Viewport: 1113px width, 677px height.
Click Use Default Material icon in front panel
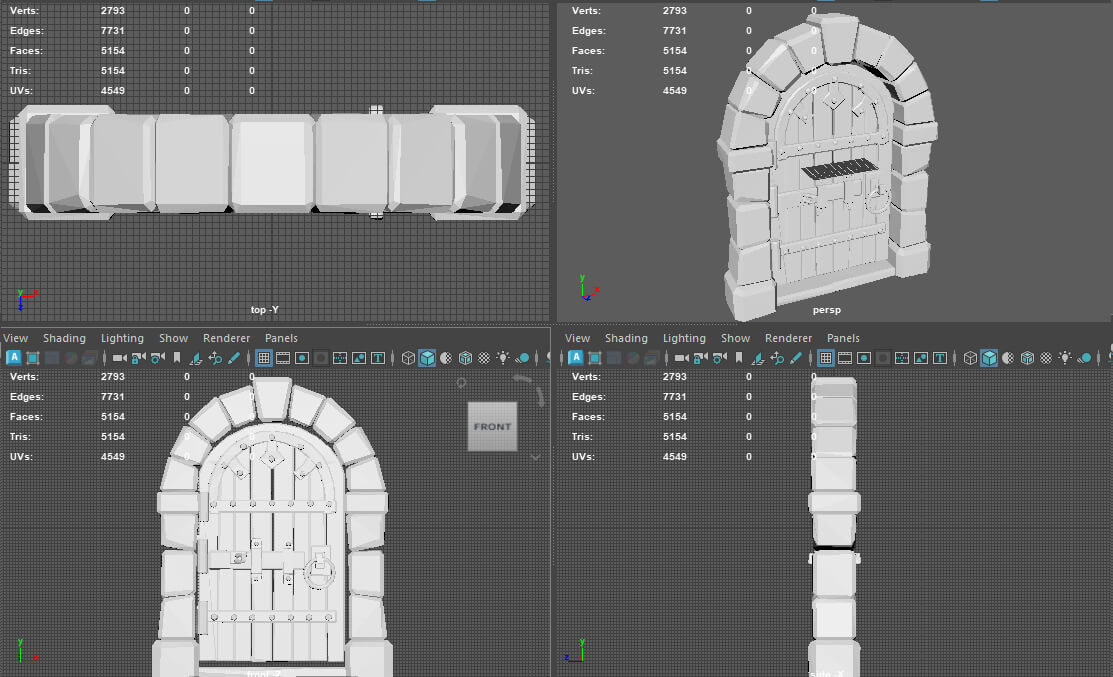pos(446,358)
